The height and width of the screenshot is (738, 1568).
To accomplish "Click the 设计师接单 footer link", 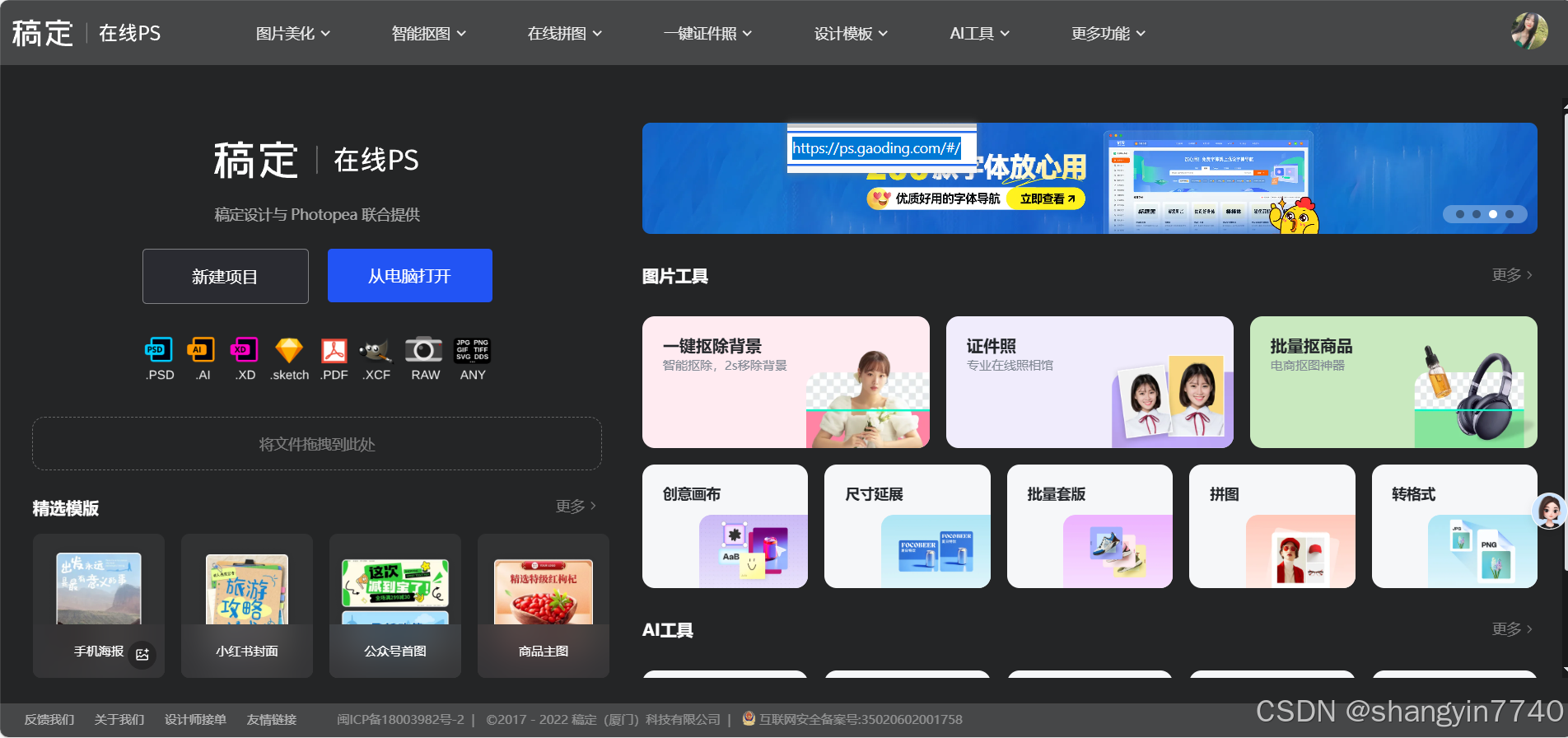I will point(195,719).
